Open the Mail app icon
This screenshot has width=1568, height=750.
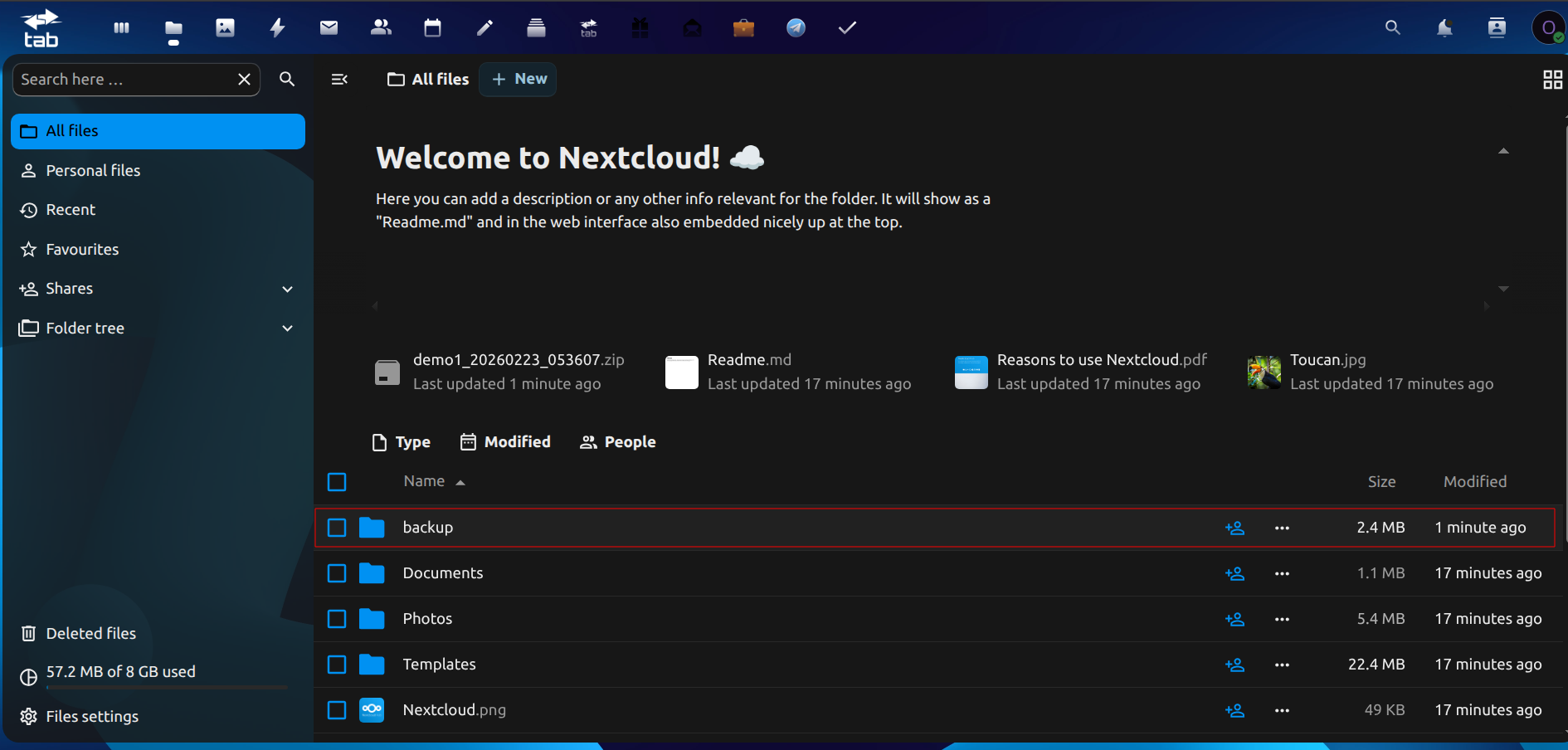point(329,28)
